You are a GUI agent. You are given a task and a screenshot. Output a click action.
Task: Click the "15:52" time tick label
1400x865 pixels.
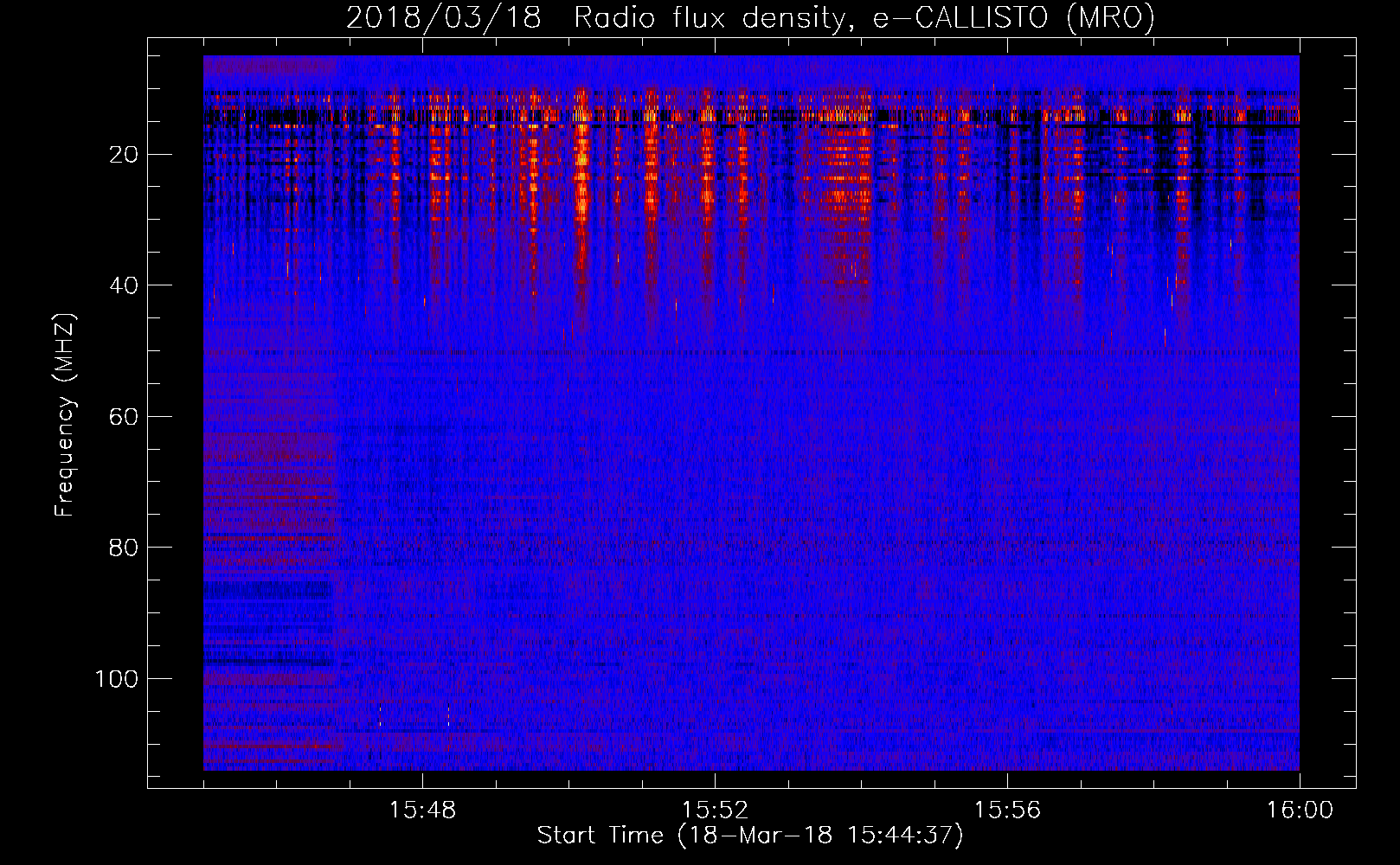pyautogui.click(x=715, y=811)
